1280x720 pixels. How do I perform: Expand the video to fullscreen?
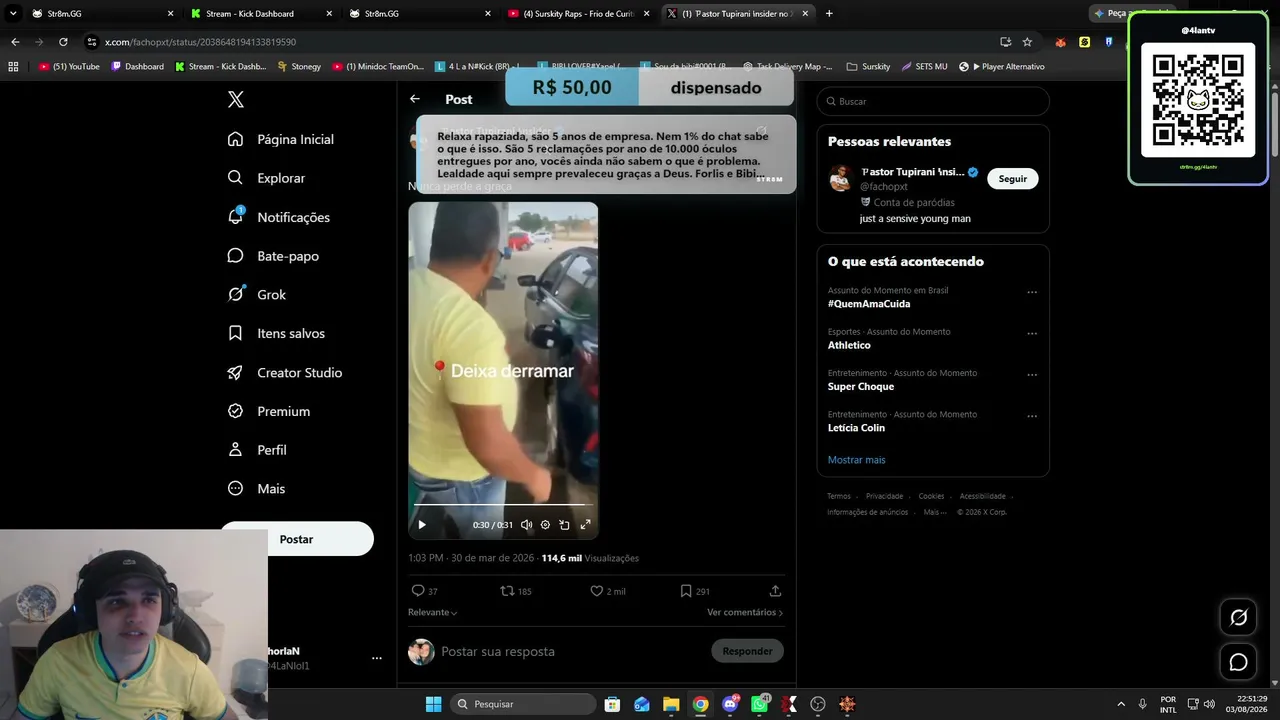click(585, 524)
